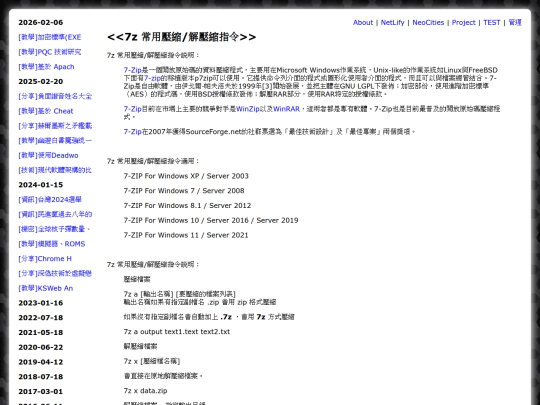The width and height of the screenshot is (540, 405).
Task: Expand the 2018-07-18 date group
Action: (x=41, y=377)
